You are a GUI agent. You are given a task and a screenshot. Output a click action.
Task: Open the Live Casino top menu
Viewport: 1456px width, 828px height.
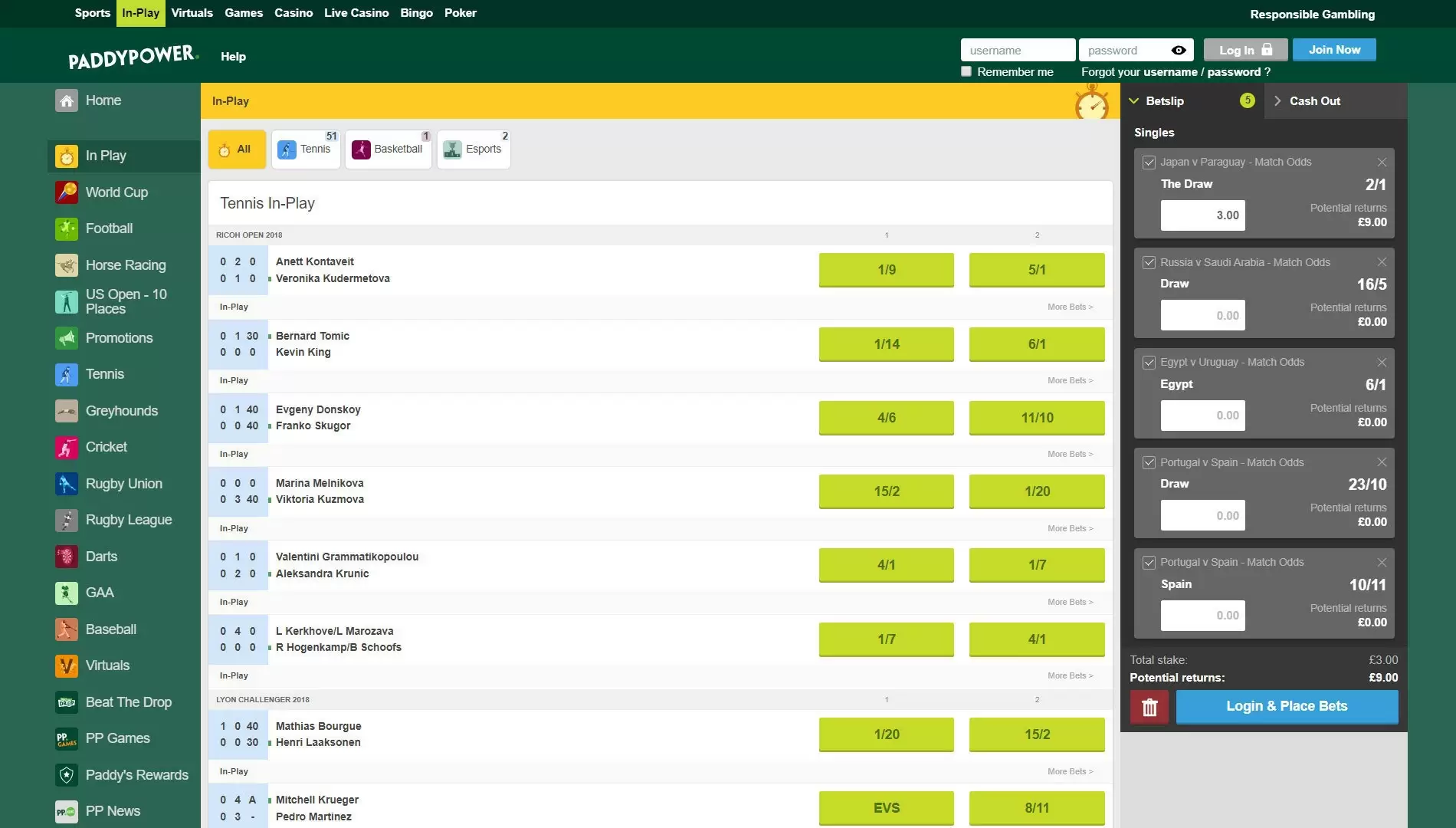pos(356,13)
